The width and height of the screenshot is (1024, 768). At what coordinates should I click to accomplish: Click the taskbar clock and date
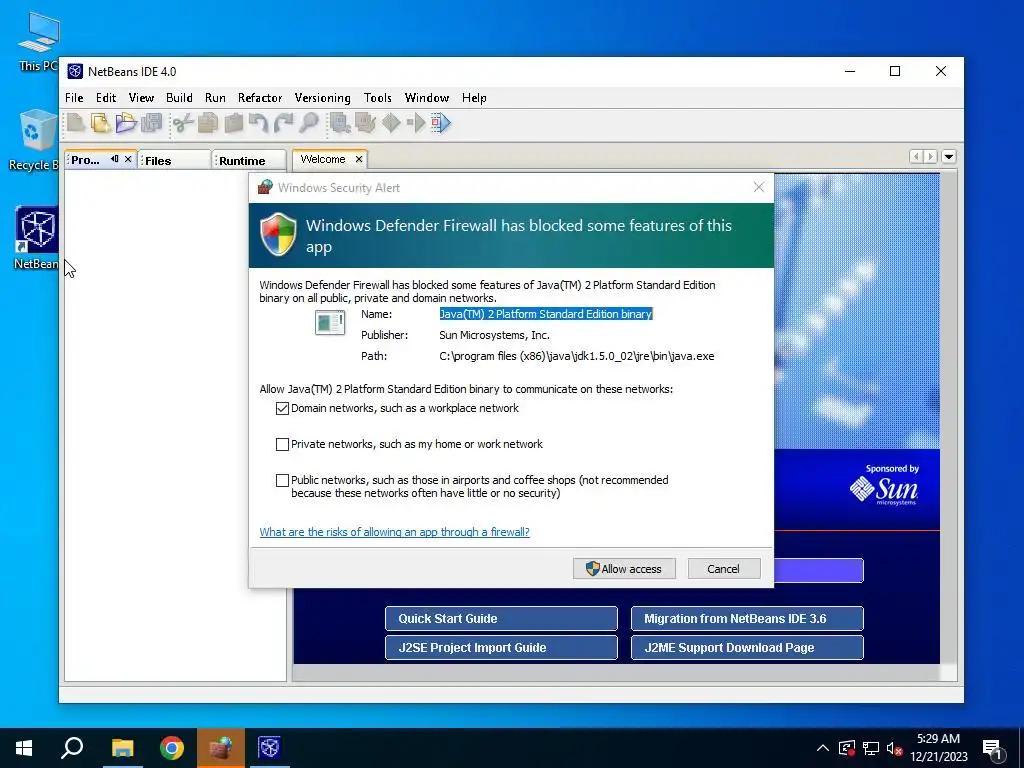[x=938, y=748]
